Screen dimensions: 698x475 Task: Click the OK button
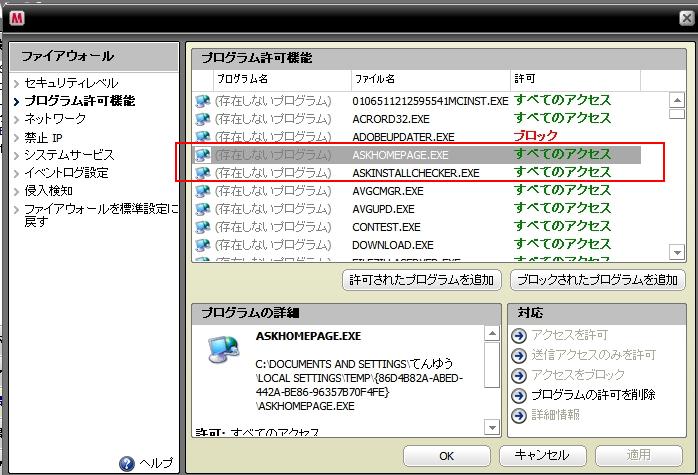446,456
